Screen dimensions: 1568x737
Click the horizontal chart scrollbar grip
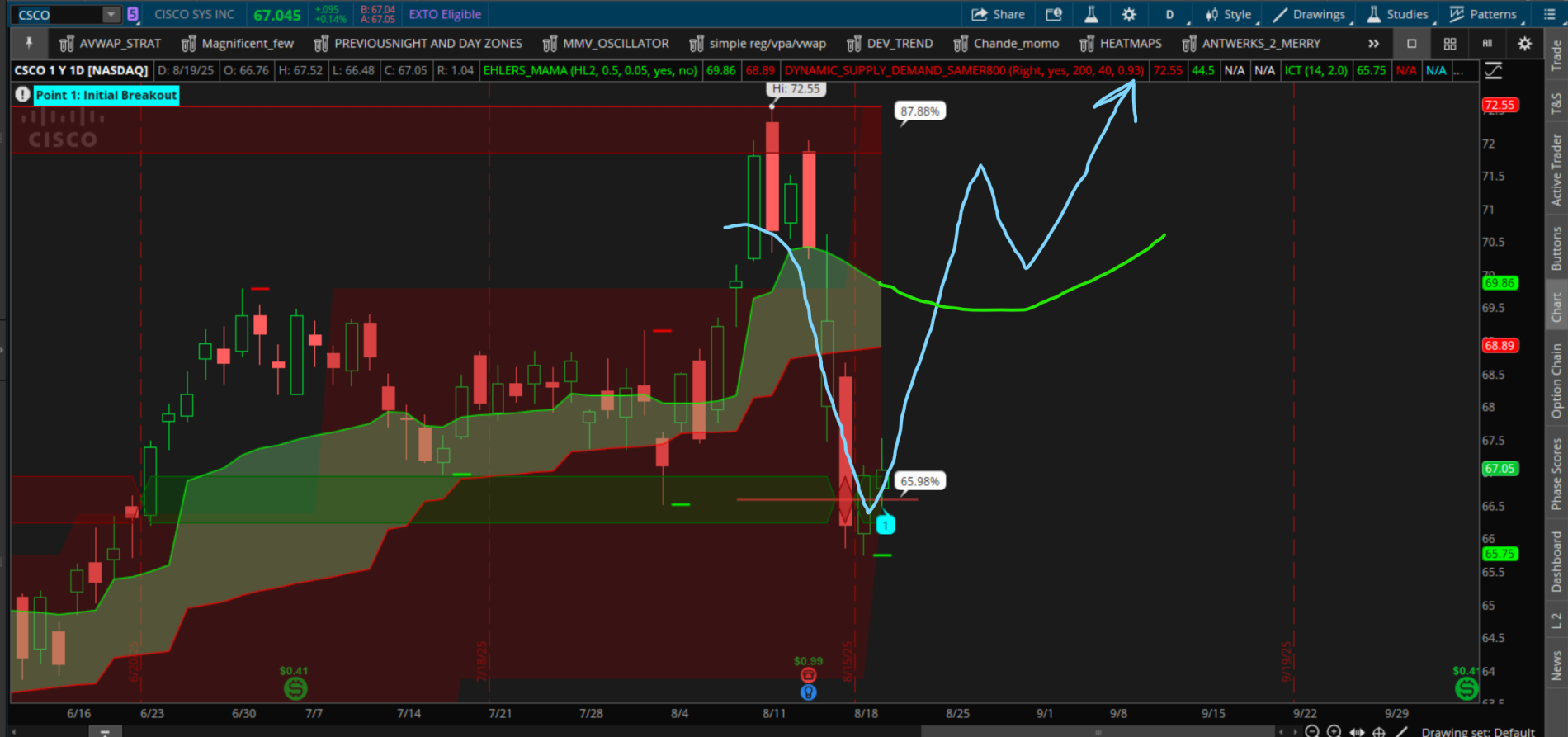coord(1098,731)
